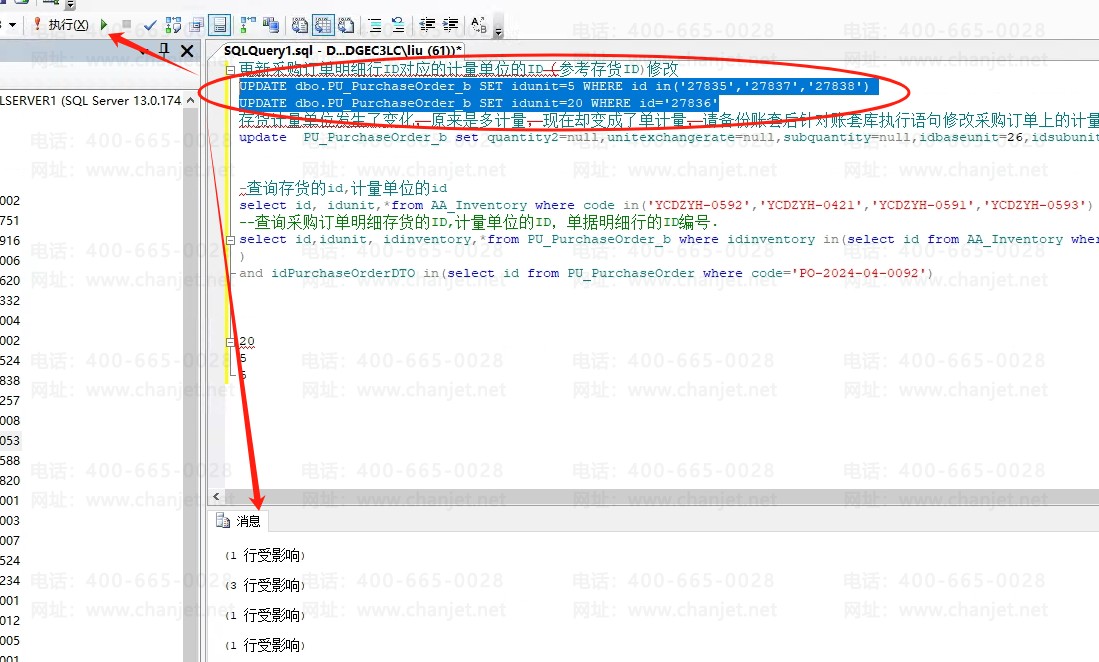
Task: Click the 执行(X) execute button
Action: (60, 25)
